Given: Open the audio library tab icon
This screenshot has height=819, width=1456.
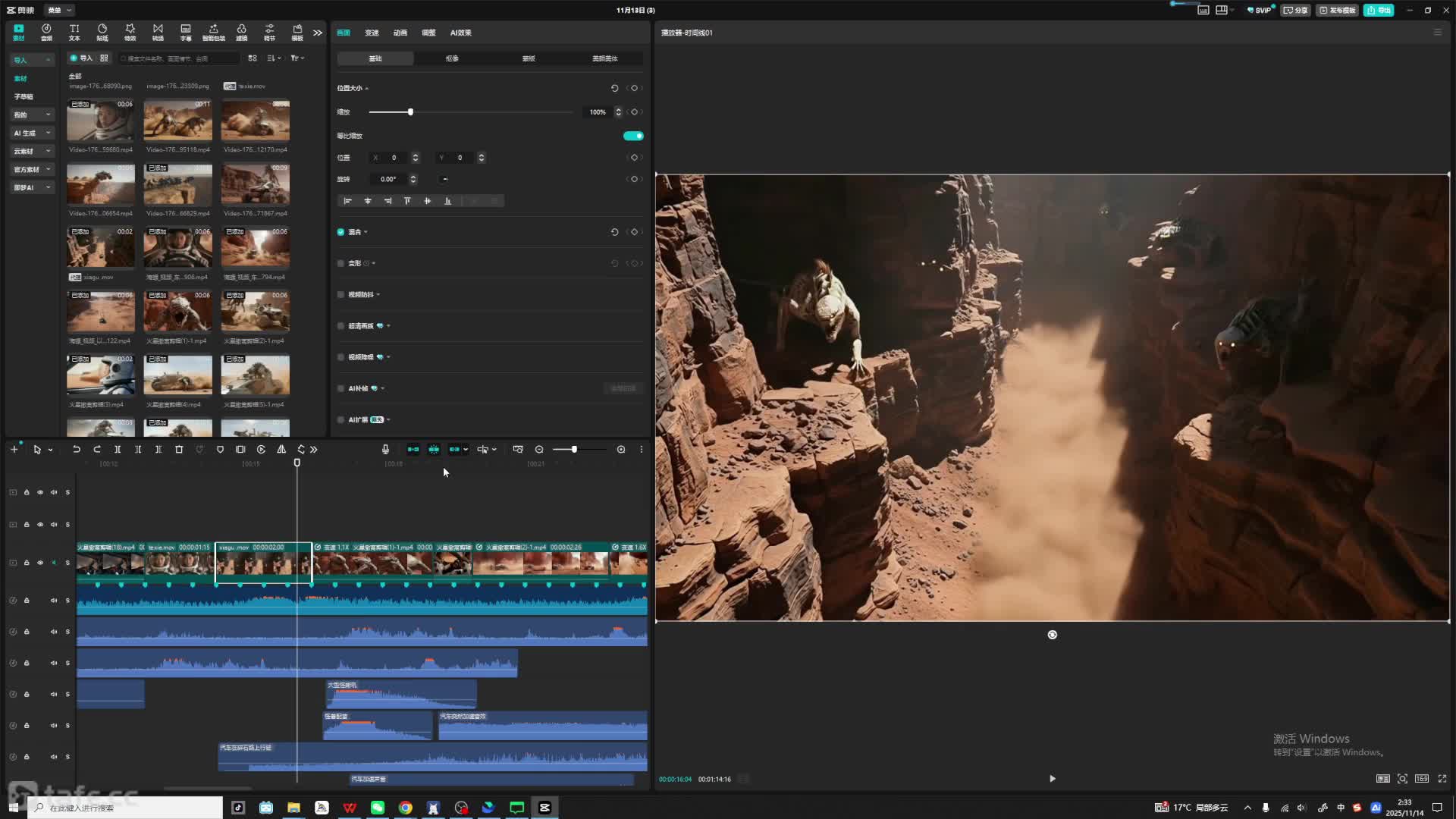Looking at the screenshot, I should pos(46,32).
